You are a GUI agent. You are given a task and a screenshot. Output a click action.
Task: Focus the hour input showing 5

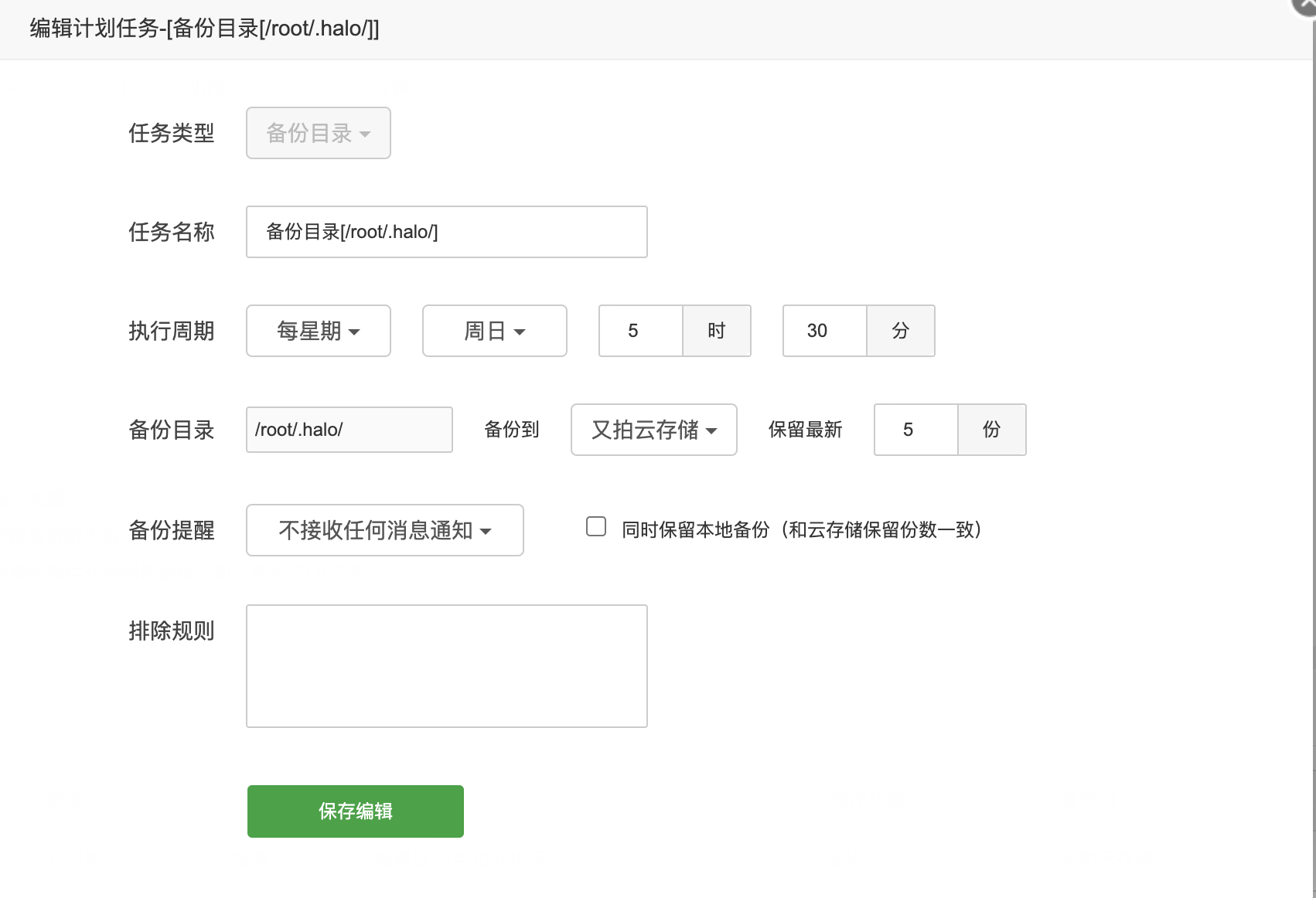tap(640, 331)
